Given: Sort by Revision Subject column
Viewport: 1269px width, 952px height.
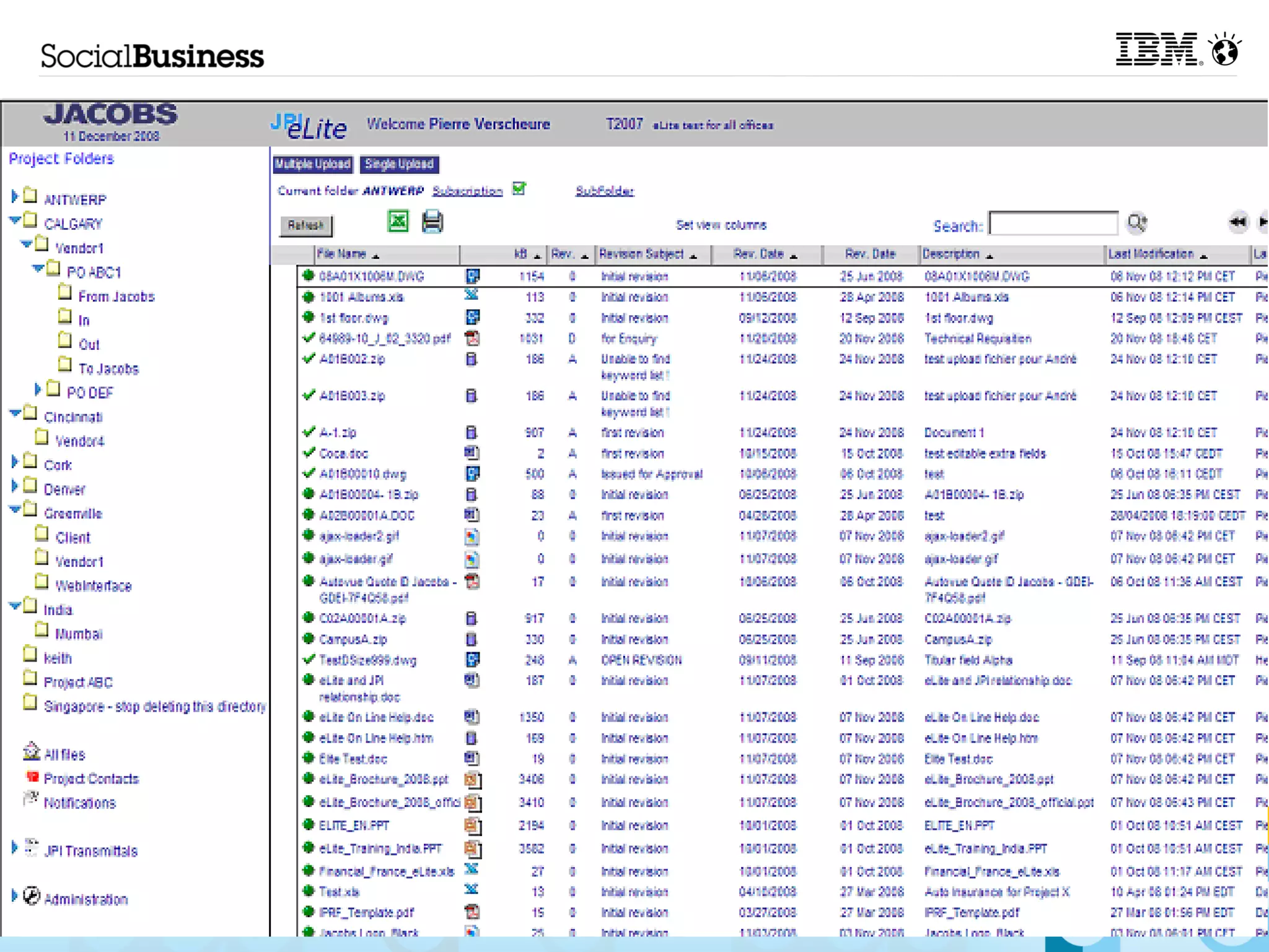Looking at the screenshot, I should tap(648, 254).
